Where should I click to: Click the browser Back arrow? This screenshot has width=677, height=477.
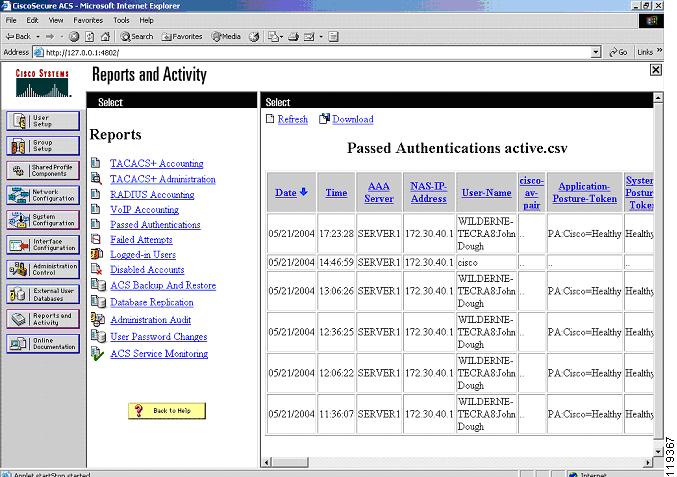(18, 37)
